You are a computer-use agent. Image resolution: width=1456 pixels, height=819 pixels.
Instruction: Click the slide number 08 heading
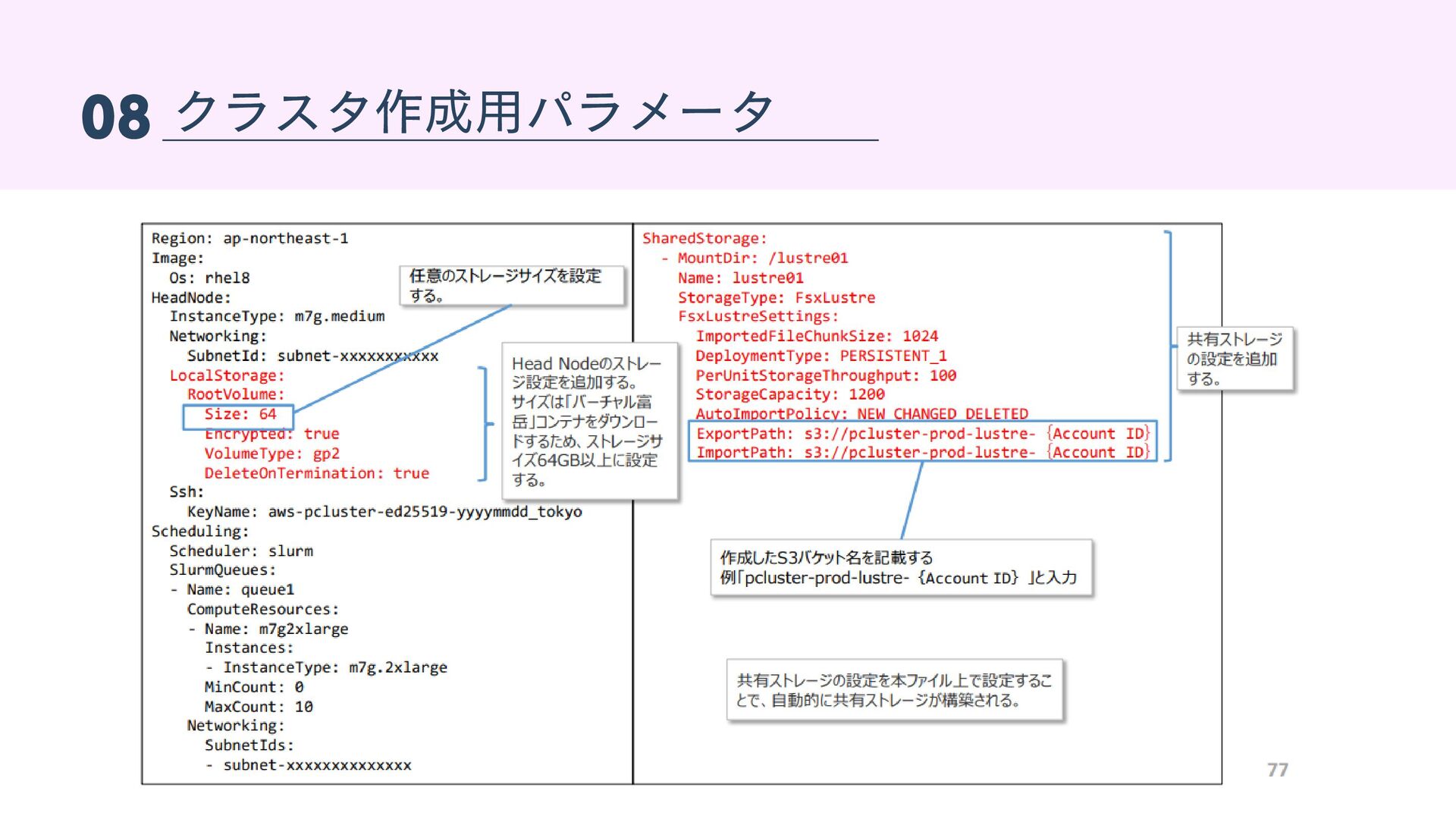click(x=115, y=118)
